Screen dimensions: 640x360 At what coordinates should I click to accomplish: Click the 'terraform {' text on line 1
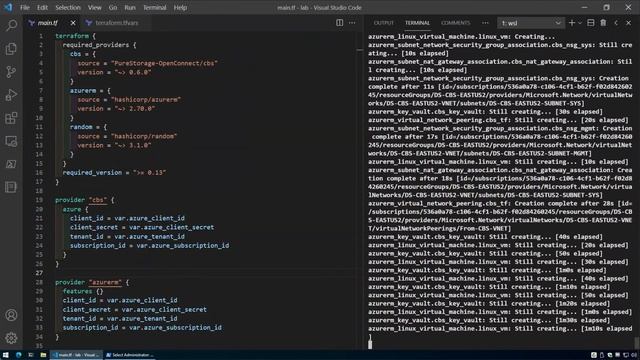pos(75,36)
